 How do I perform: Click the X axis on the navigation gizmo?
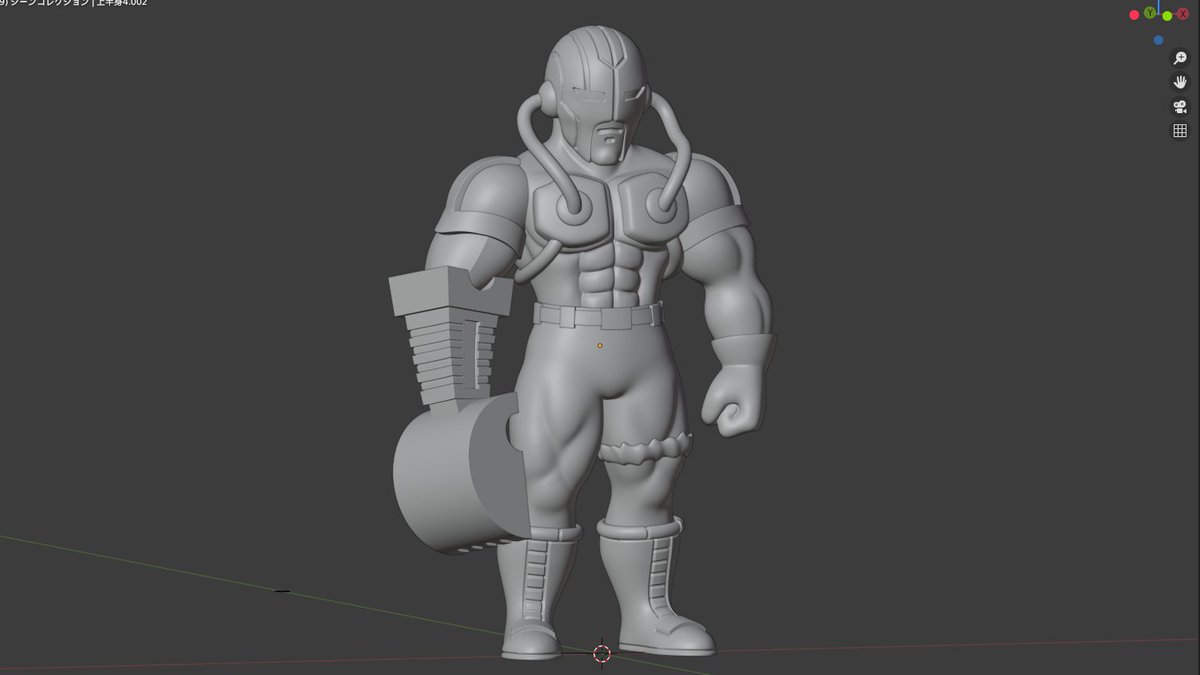click(x=1183, y=14)
